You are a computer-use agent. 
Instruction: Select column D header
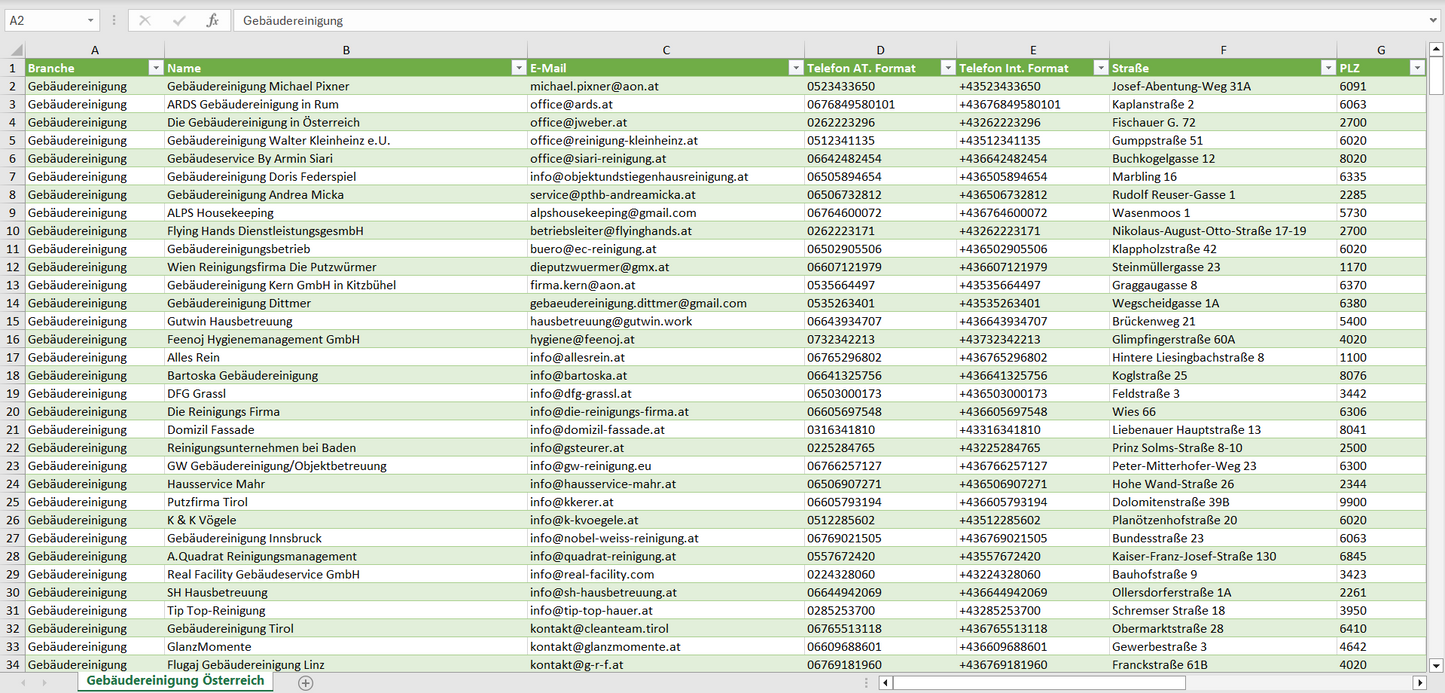pyautogui.click(x=880, y=50)
